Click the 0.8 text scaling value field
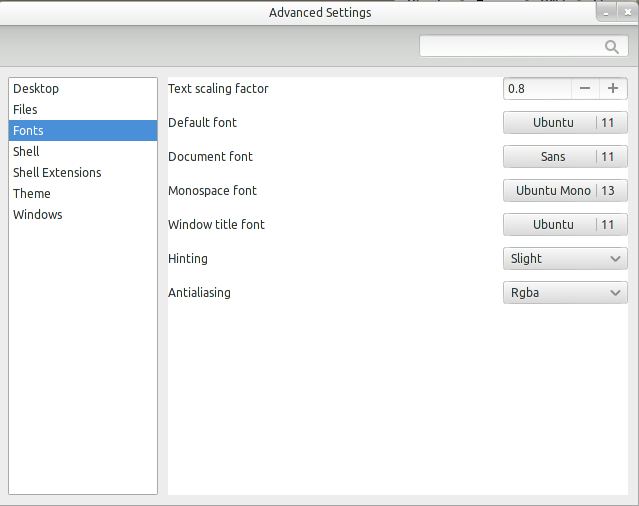The width and height of the screenshot is (639, 506). click(537, 88)
